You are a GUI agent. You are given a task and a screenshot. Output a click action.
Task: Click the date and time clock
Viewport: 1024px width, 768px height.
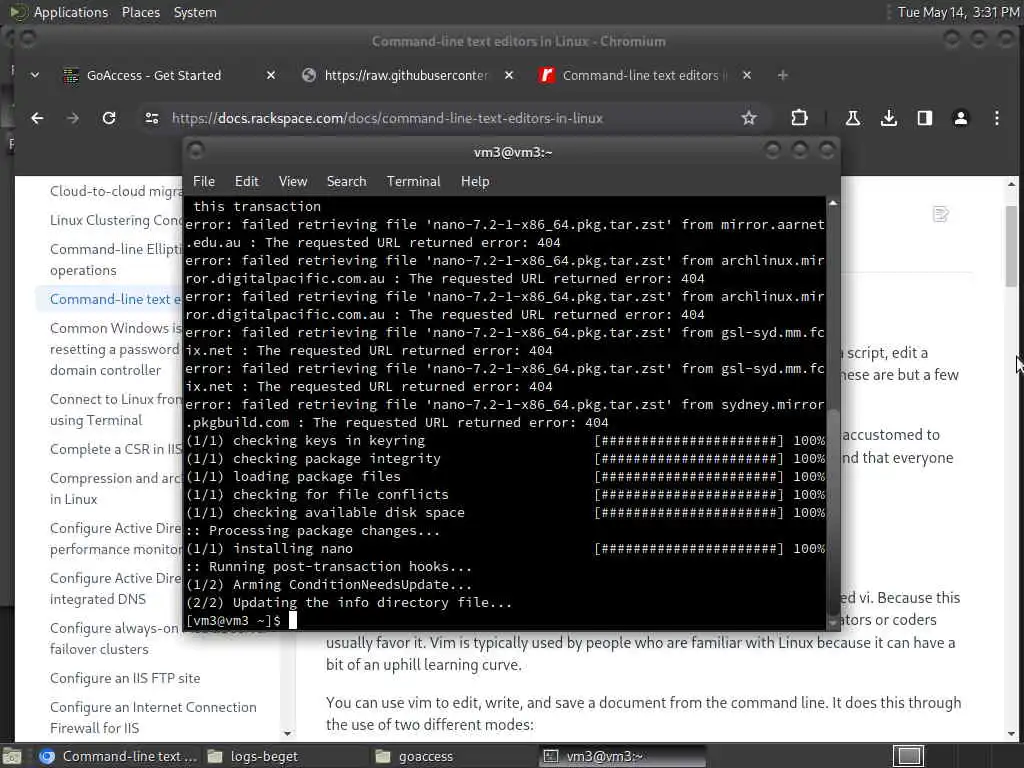[x=958, y=12]
